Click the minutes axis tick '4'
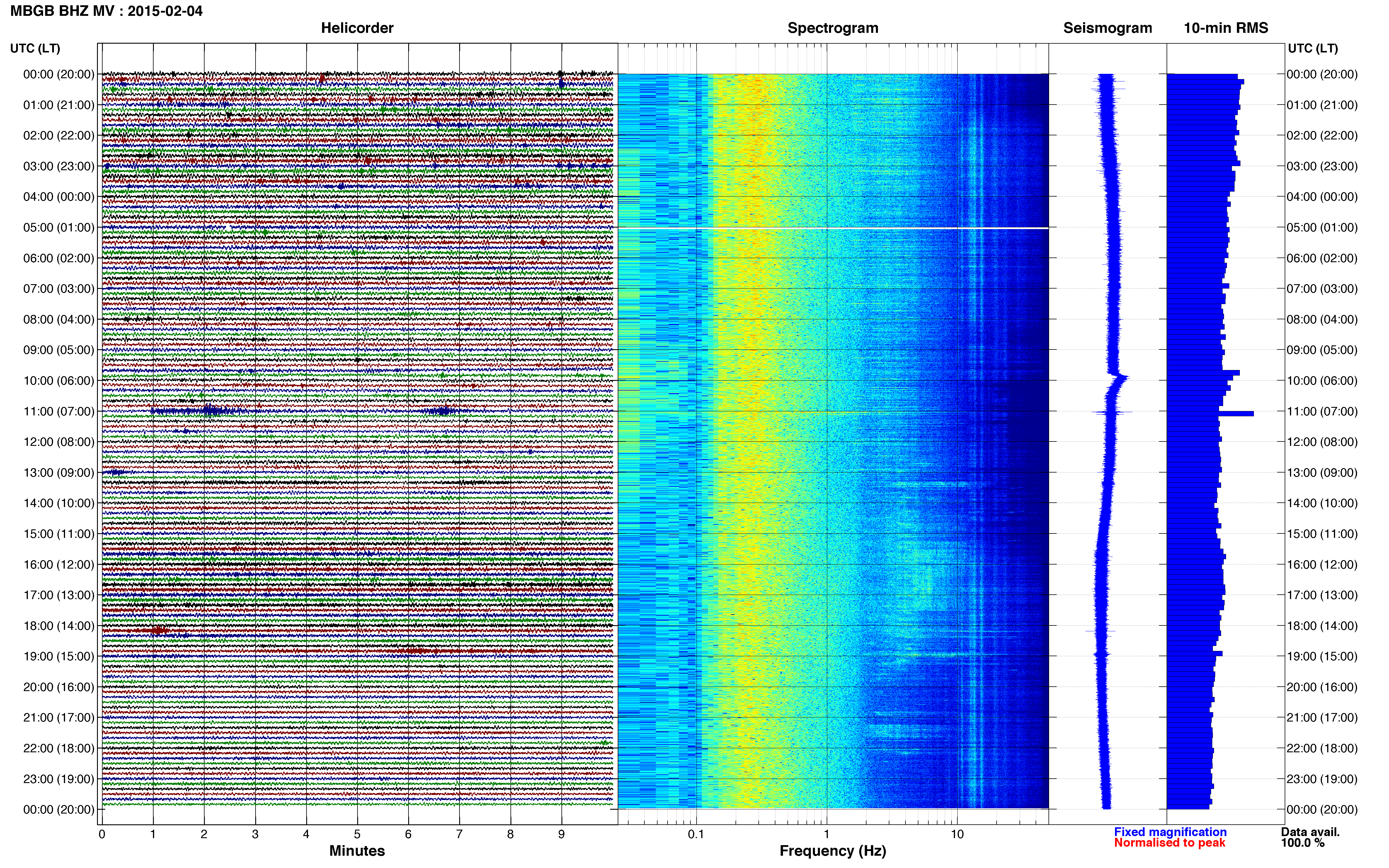 click(306, 834)
